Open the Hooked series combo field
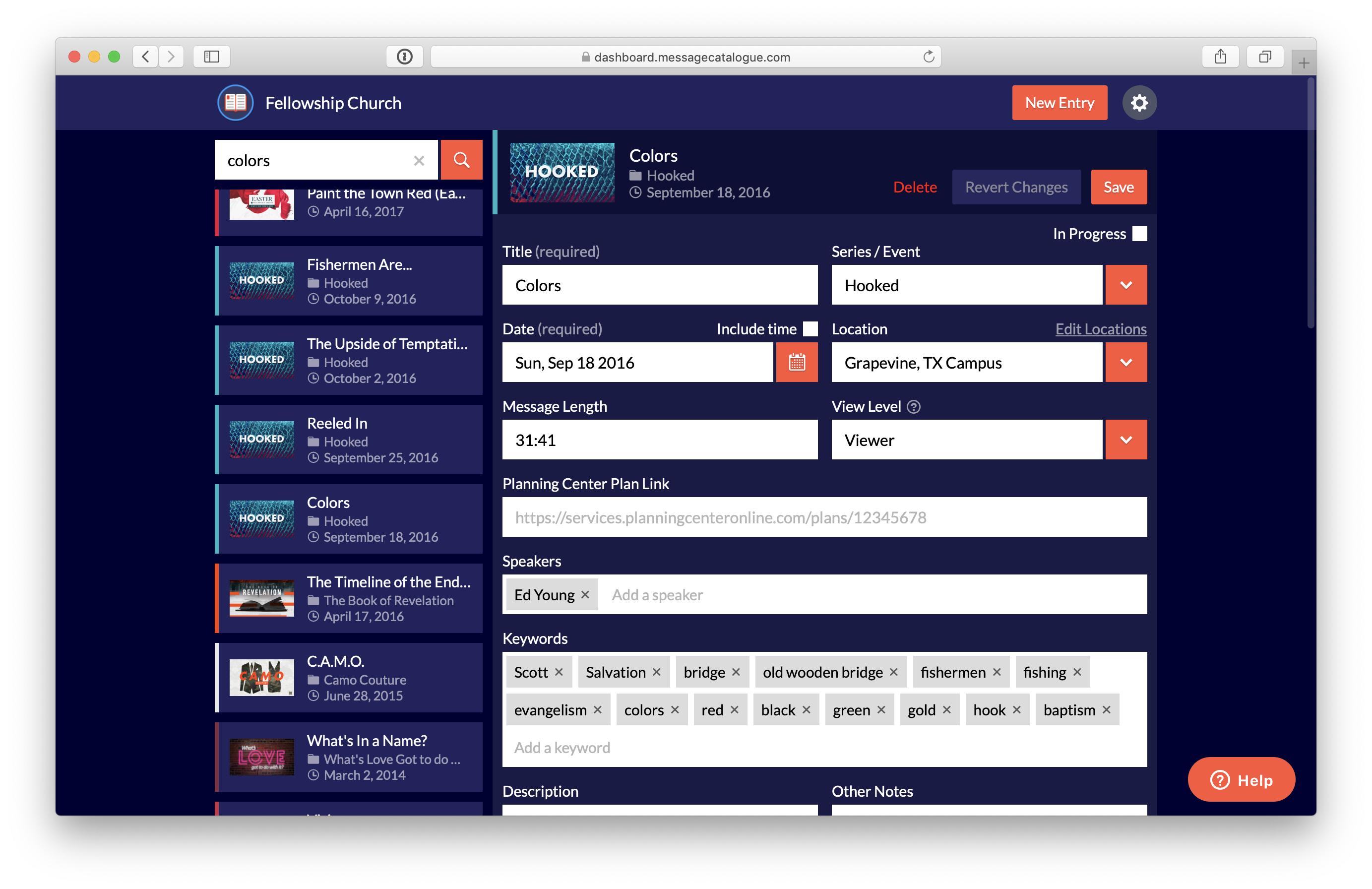Screen dimensions: 1372x889 pyautogui.click(x=967, y=285)
